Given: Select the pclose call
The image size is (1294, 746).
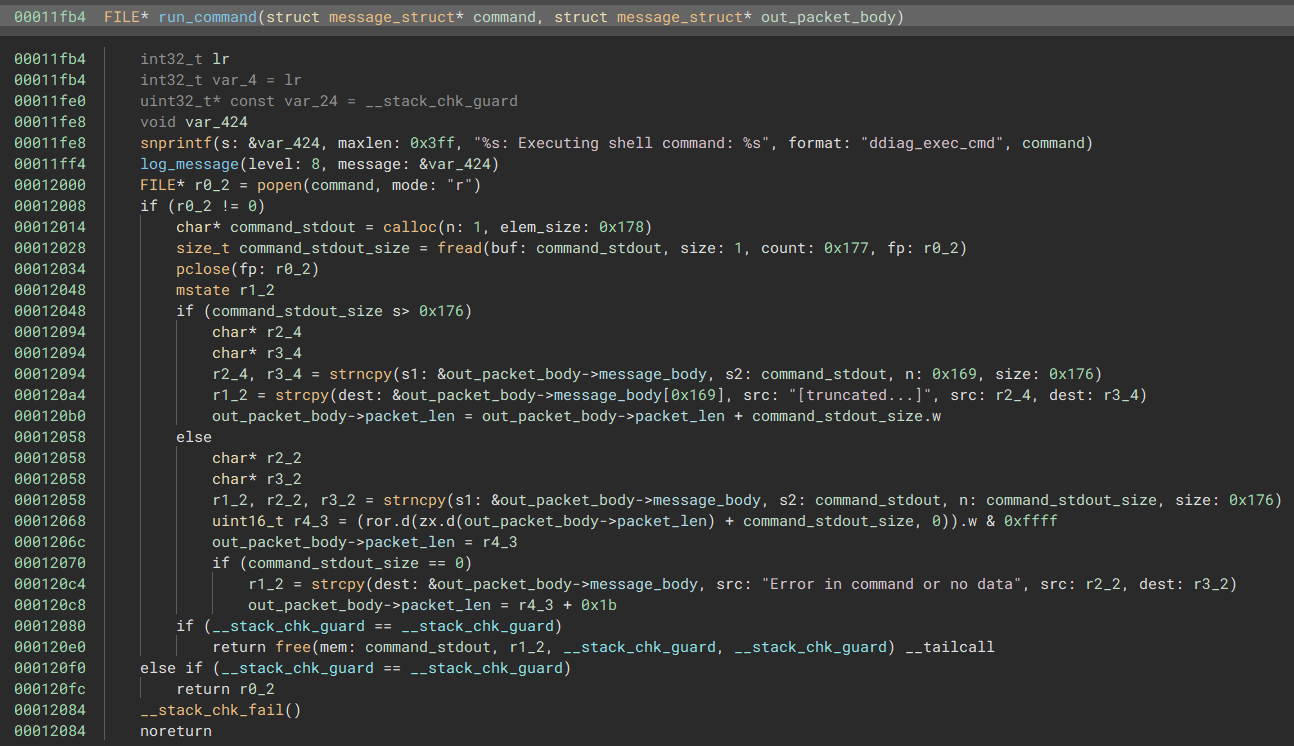Looking at the screenshot, I should (x=203, y=268).
